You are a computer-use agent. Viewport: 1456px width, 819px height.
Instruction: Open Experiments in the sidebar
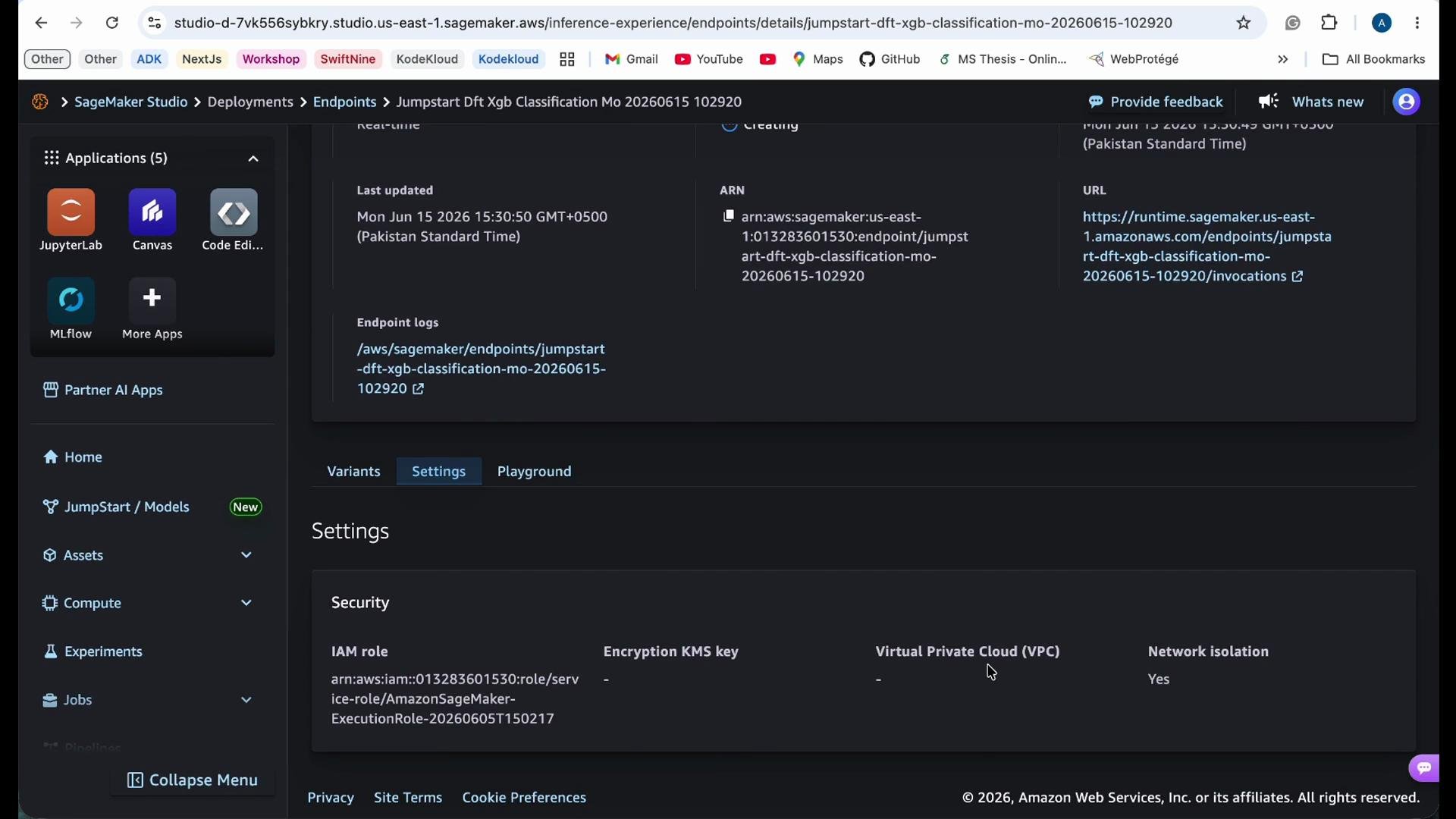[93, 652]
